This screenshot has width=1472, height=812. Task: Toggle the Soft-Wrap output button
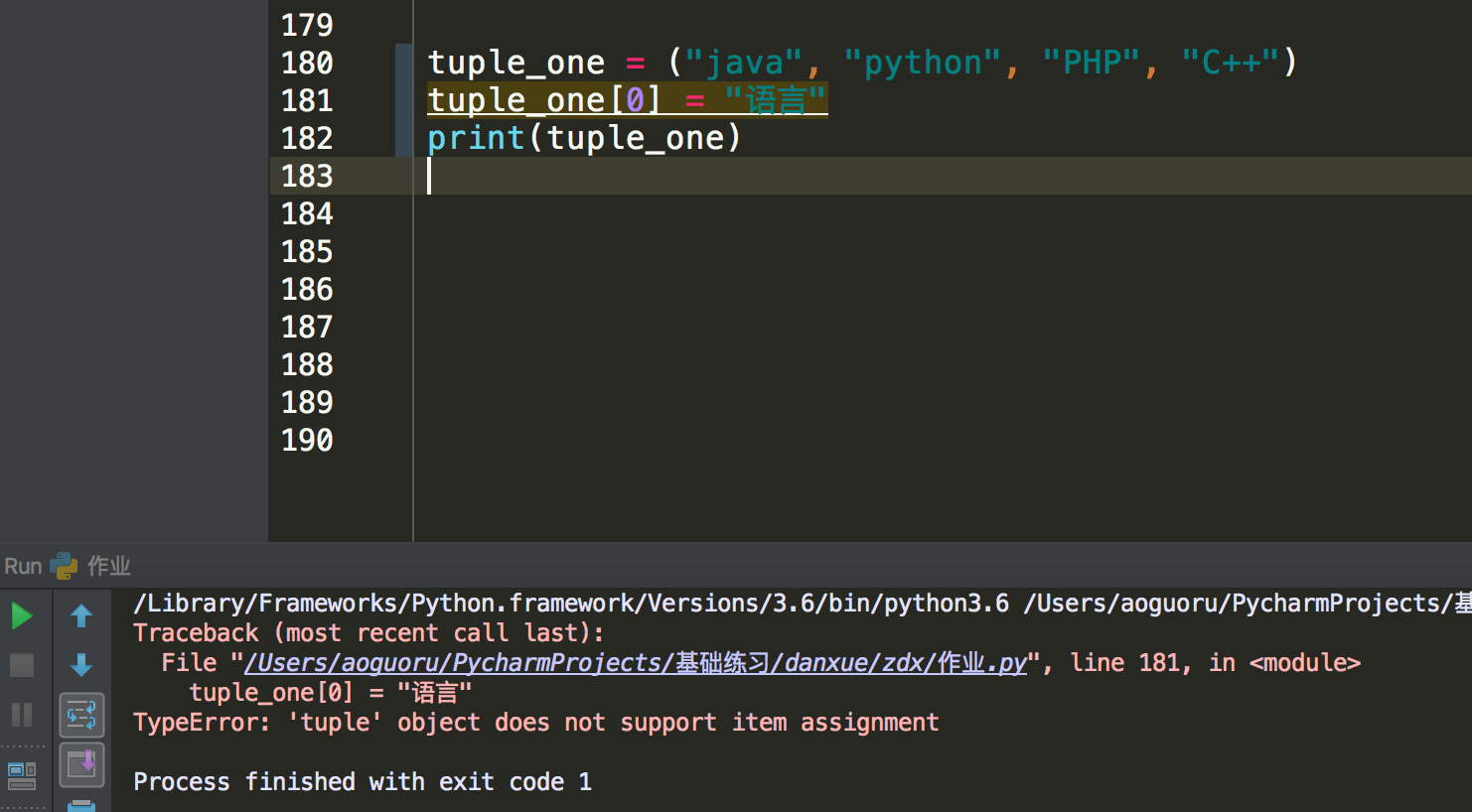click(x=81, y=715)
